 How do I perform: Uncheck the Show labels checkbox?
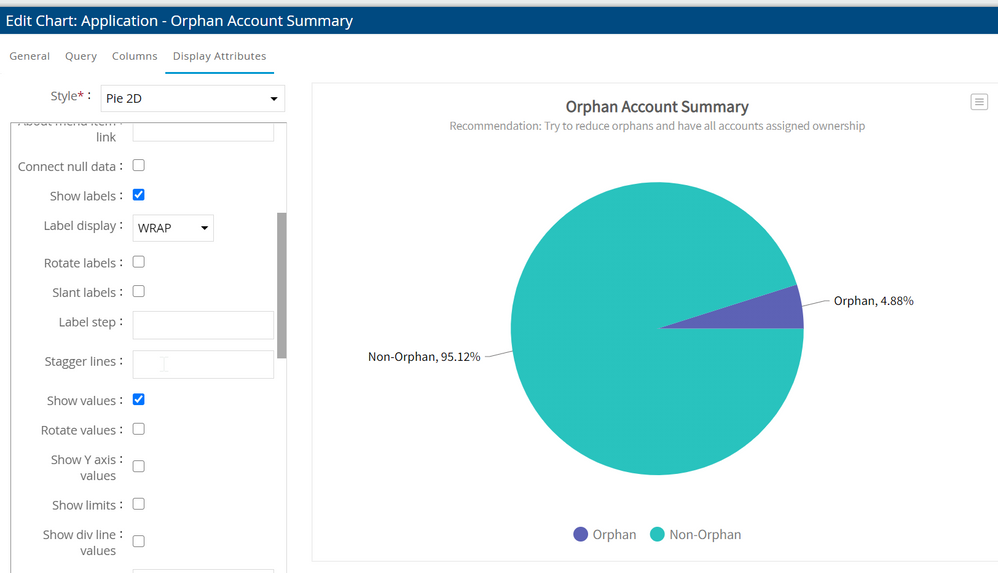139,195
